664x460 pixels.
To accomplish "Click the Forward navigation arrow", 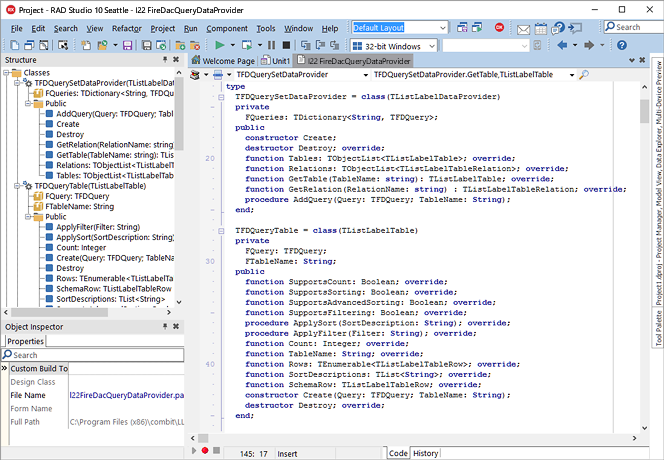I will pos(589,45).
